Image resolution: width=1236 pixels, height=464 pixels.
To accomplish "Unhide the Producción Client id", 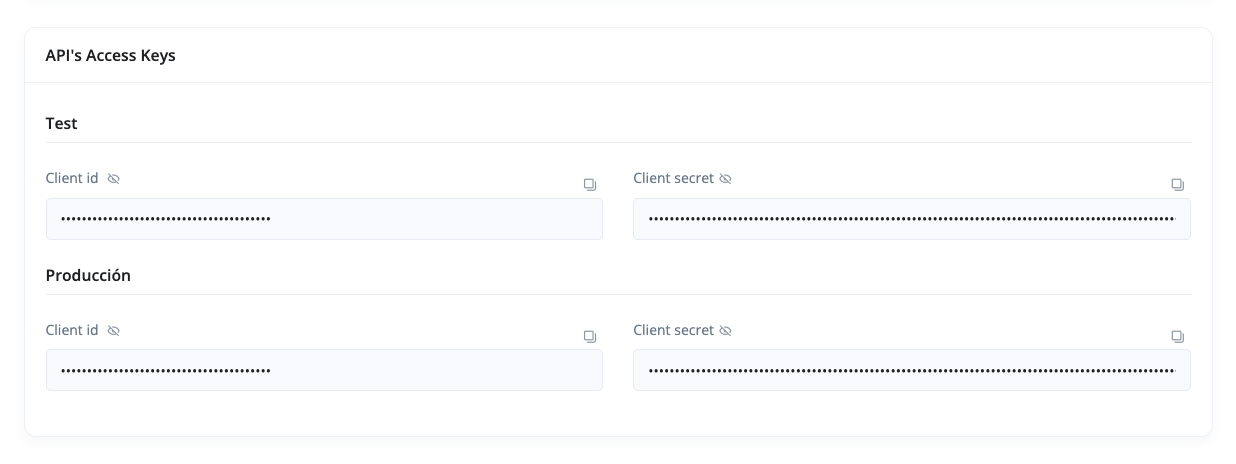I will 113,331.
